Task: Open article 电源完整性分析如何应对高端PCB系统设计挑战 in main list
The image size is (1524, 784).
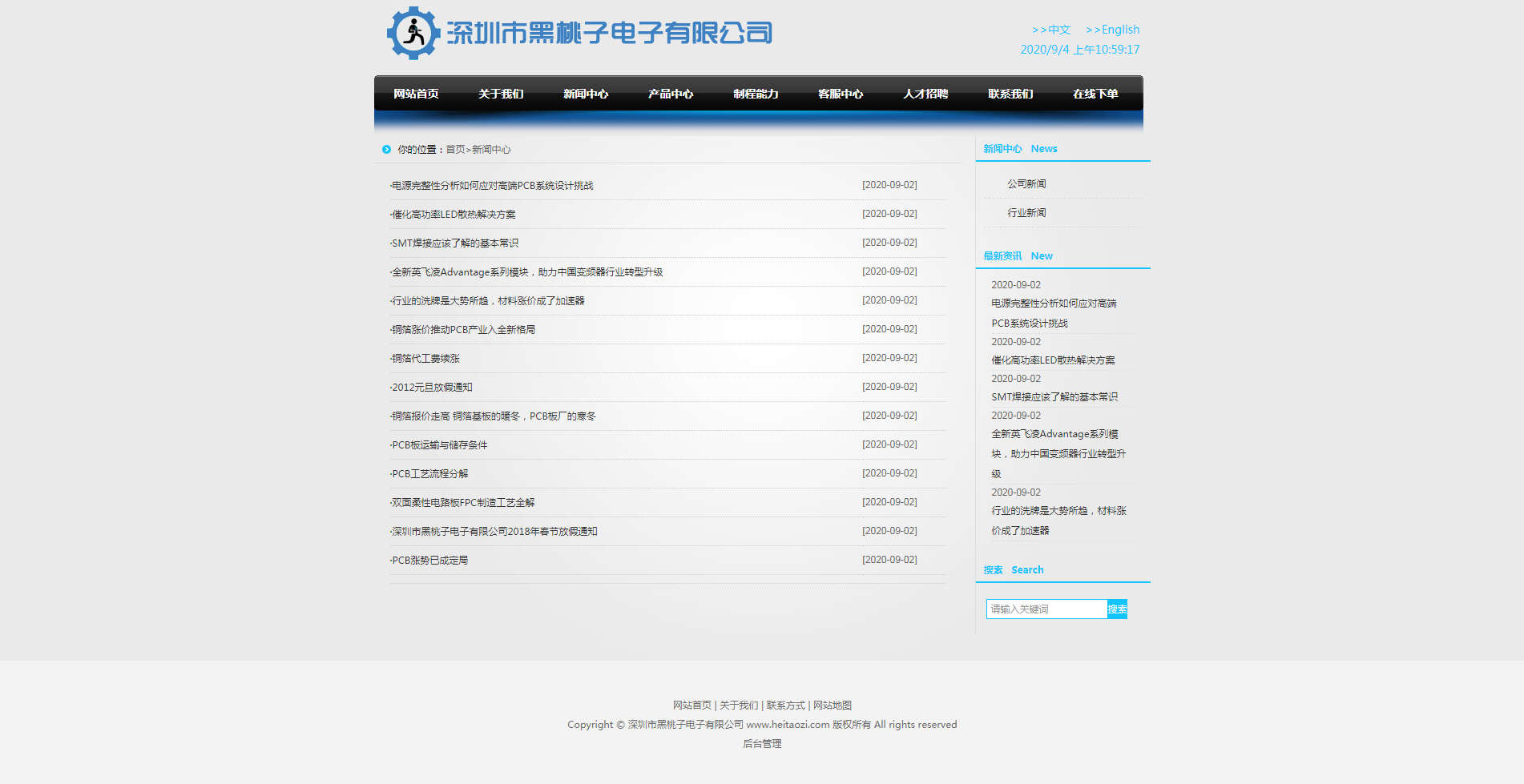Action: tap(493, 186)
